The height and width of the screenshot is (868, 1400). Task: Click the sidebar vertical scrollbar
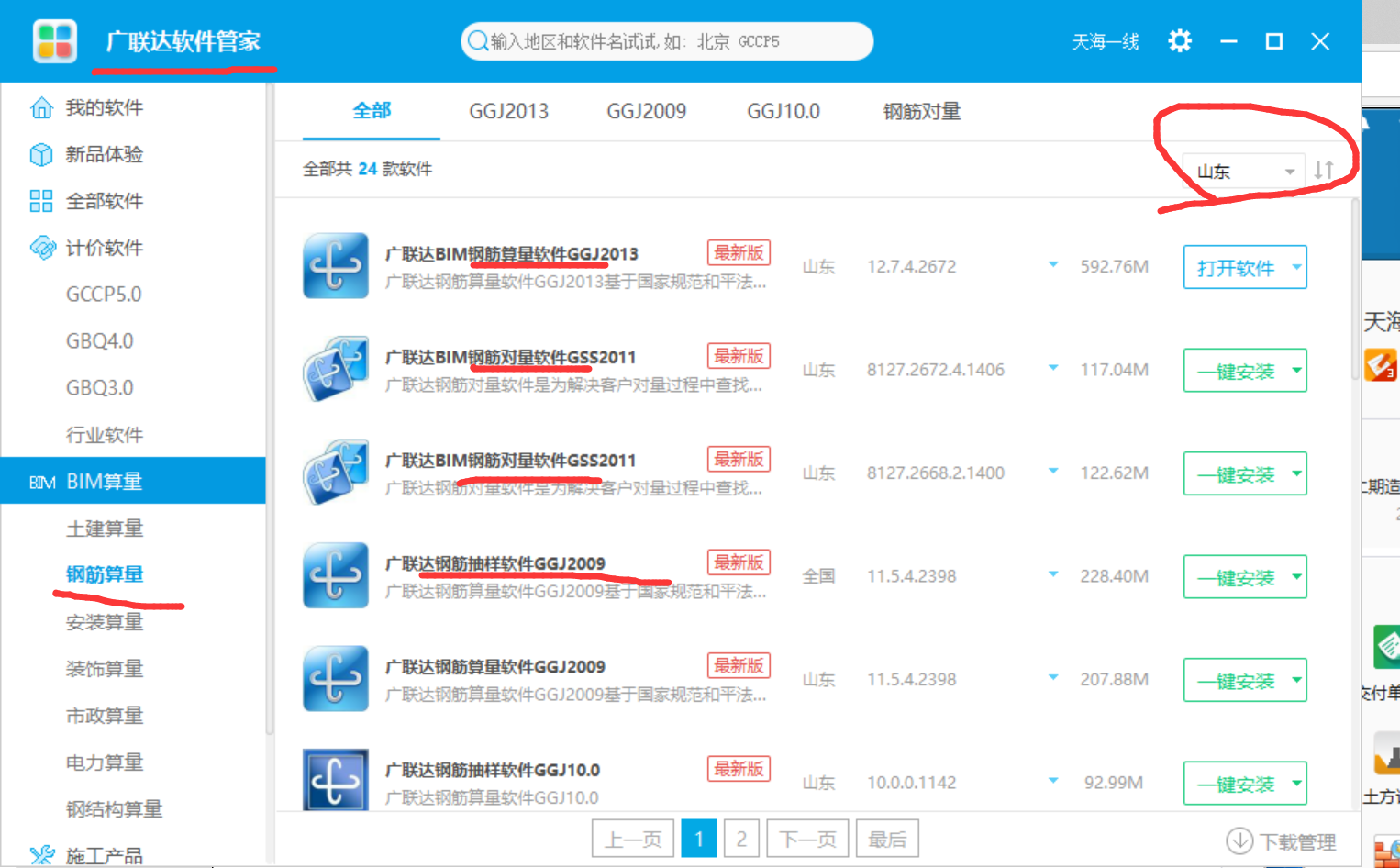coord(270,408)
